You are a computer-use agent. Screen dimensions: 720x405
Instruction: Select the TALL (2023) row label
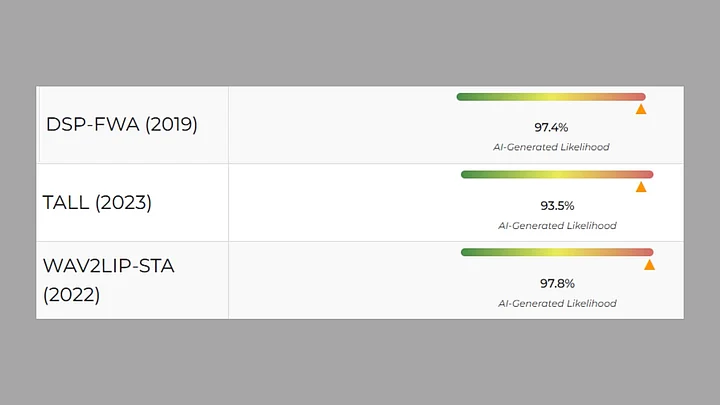coord(97,203)
